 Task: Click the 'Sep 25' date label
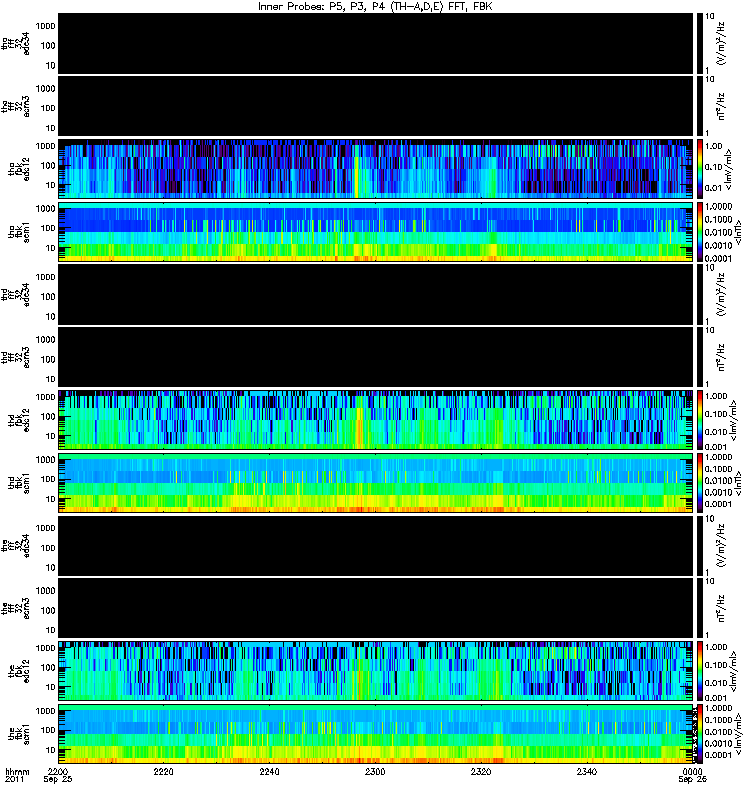(x=58, y=780)
